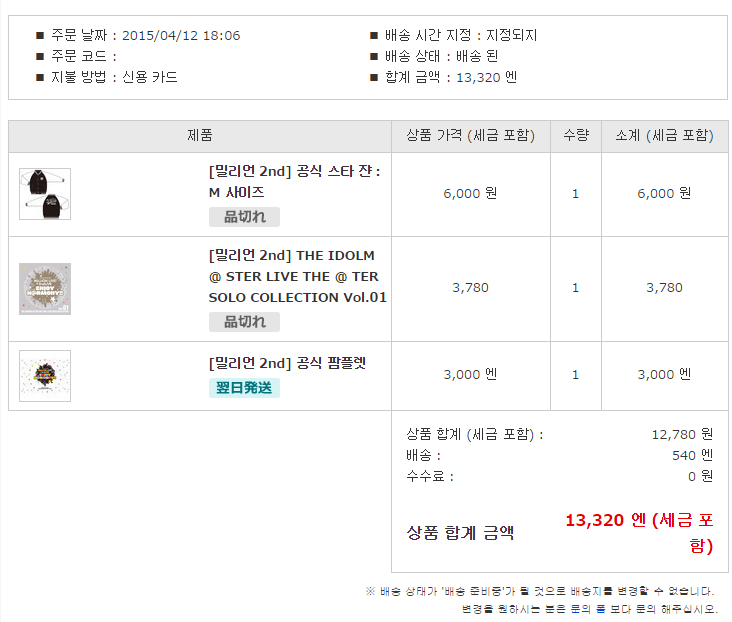The image size is (732, 622).
Task: Click the 지불 방법 신용 카드 line
Action: (x=114, y=77)
